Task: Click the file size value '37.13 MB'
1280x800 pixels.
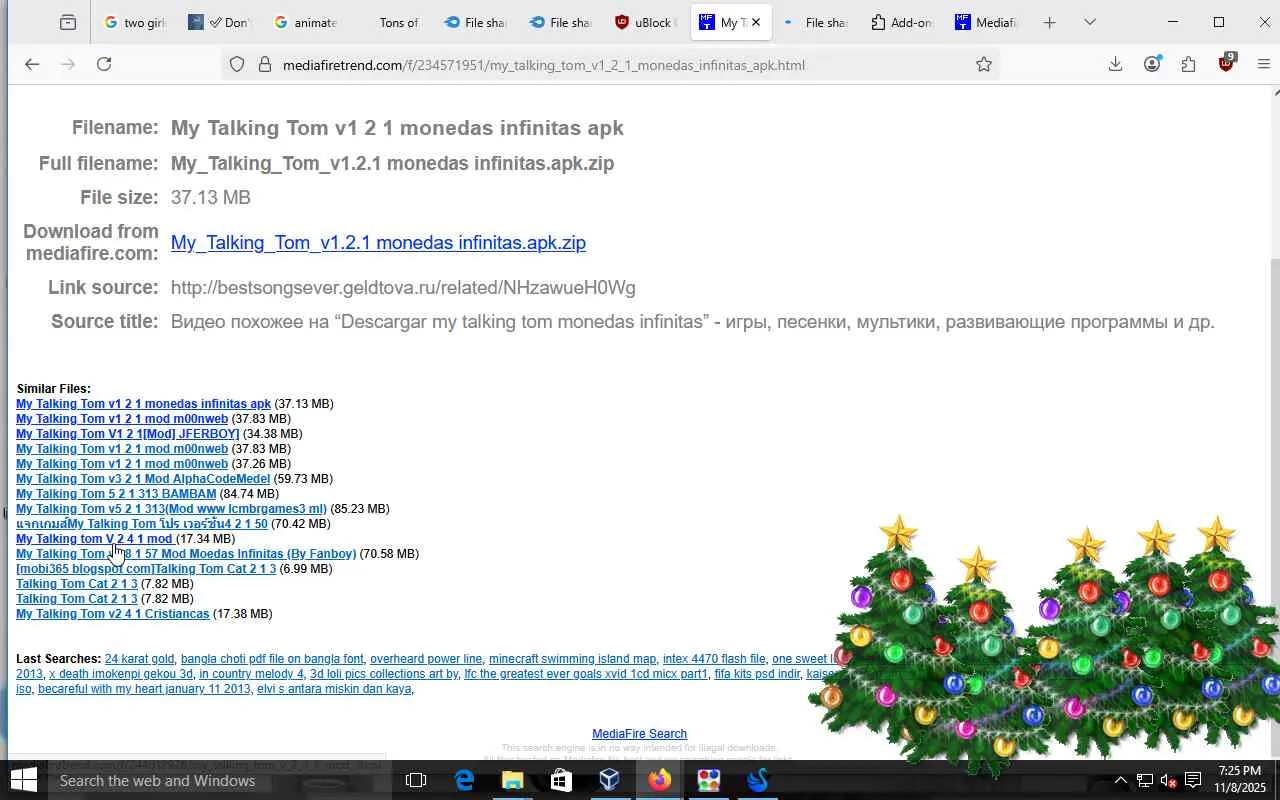Action: click(x=210, y=198)
